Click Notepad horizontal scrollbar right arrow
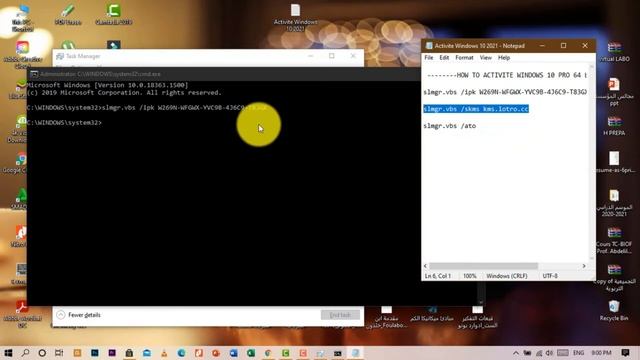Screen dimensions: 640x360 click(x=584, y=266)
